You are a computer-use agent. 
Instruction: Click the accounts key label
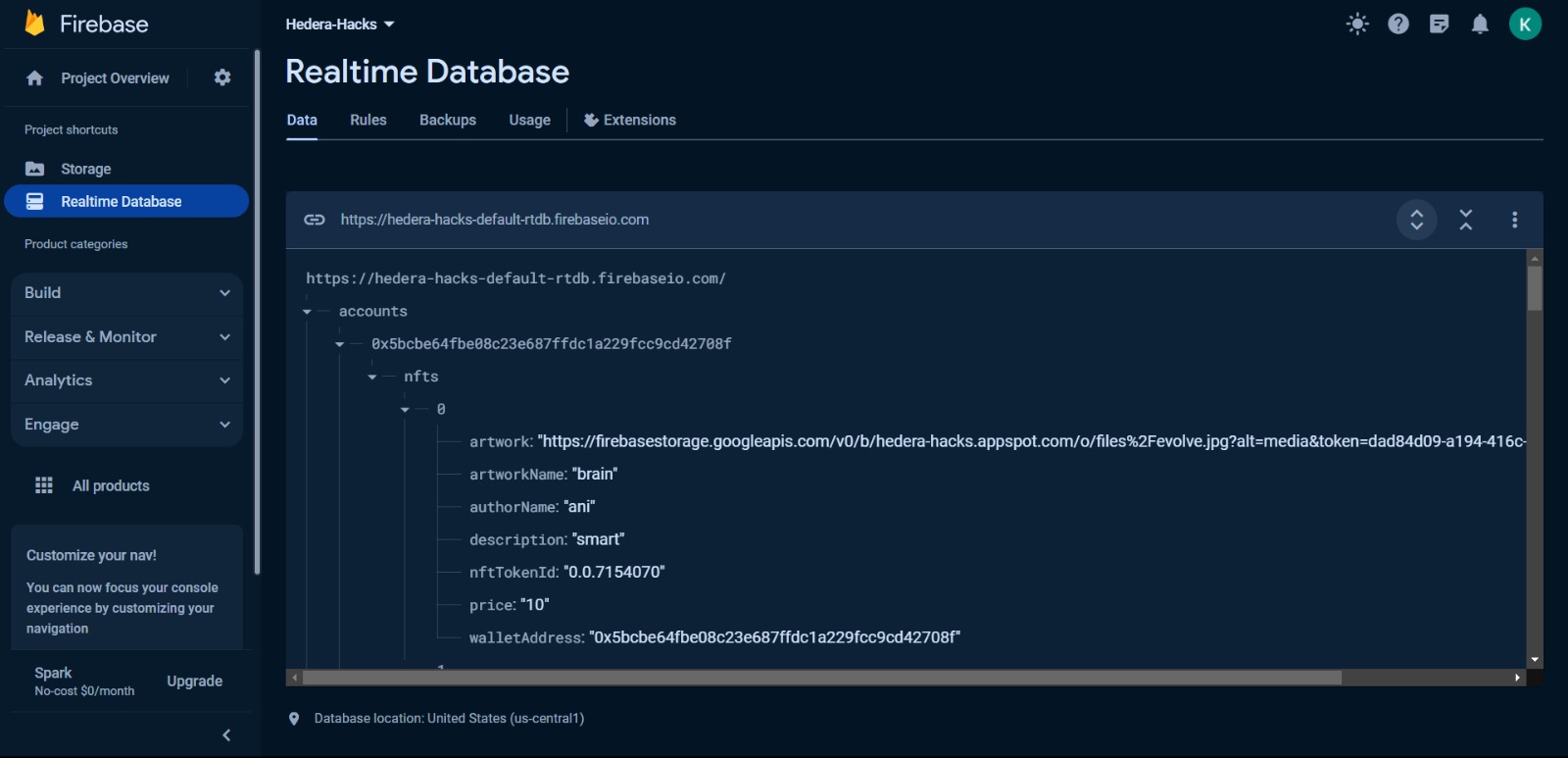[373, 312]
